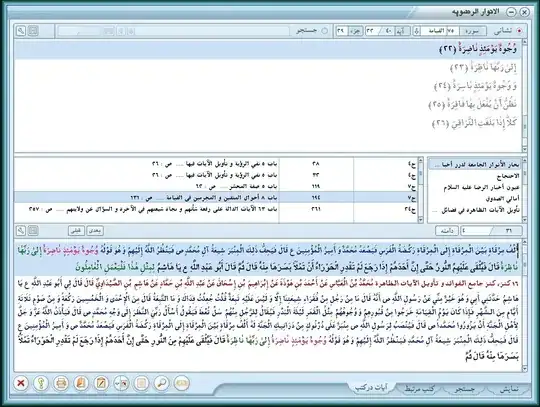
Task: Click the blank page icon in bottom toolbar
Action: [142, 383]
